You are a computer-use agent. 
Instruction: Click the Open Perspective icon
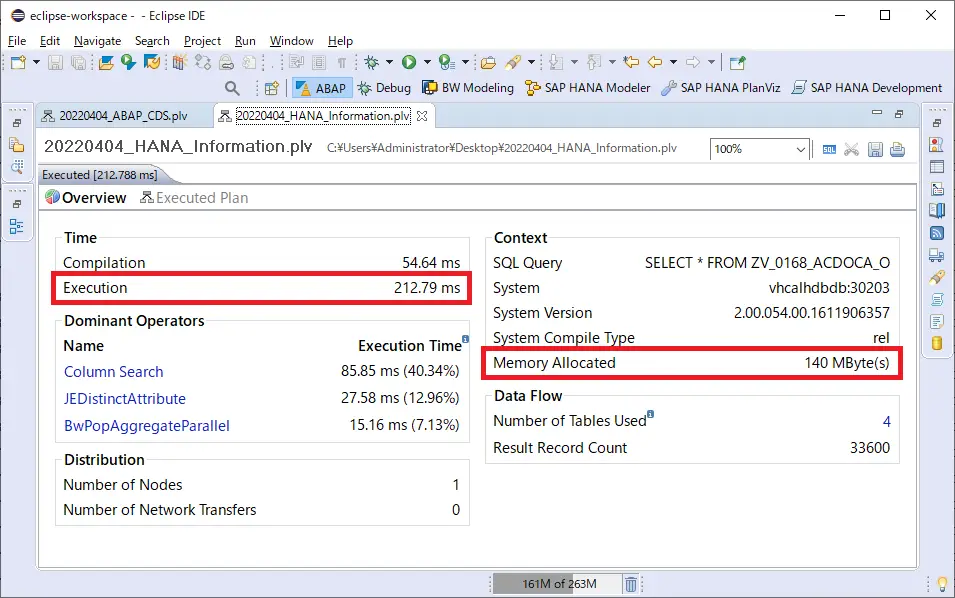272,88
